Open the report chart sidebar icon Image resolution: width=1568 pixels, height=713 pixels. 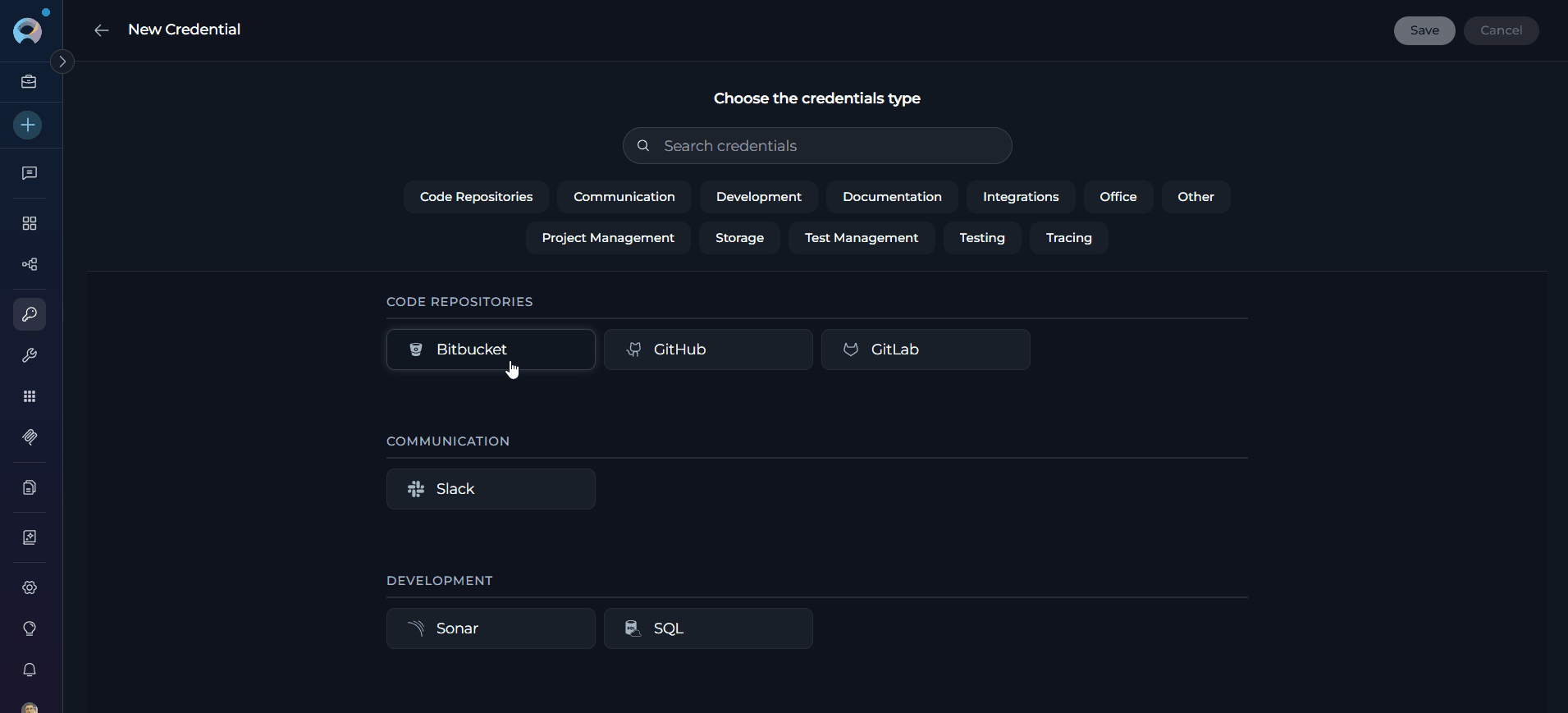coord(30,537)
